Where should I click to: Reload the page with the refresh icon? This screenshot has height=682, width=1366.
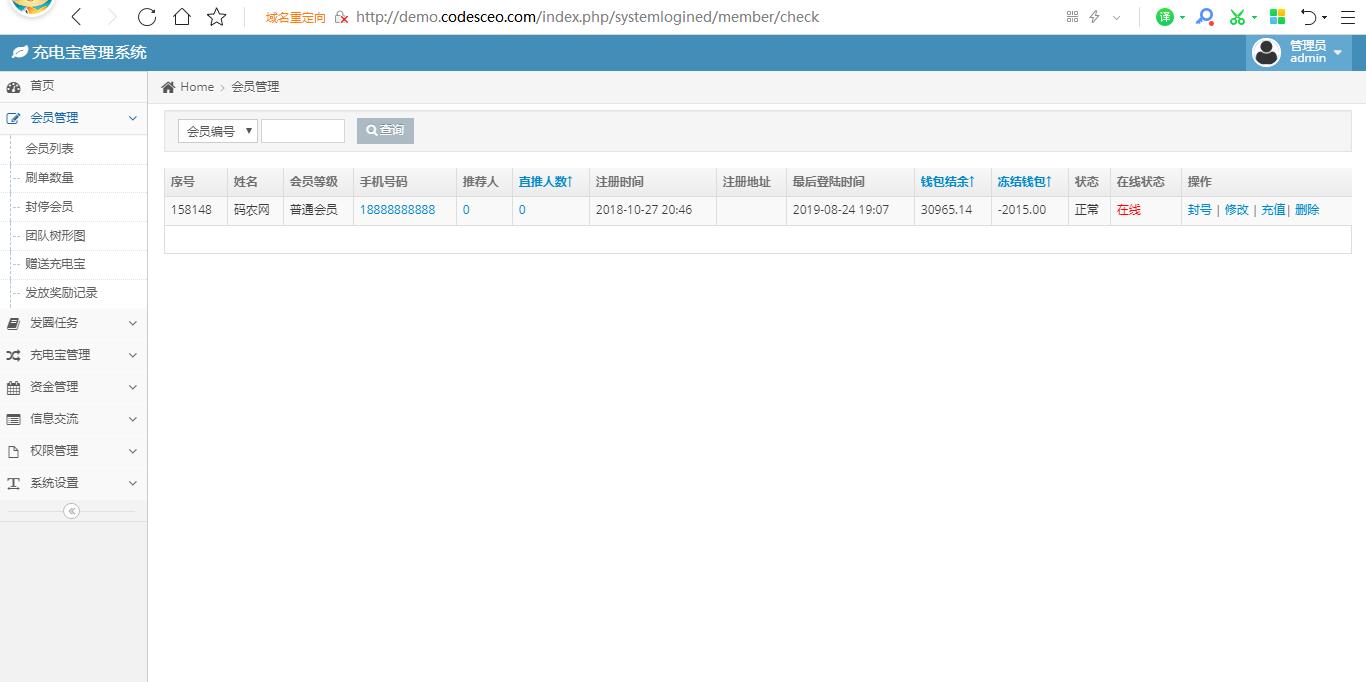click(x=147, y=17)
